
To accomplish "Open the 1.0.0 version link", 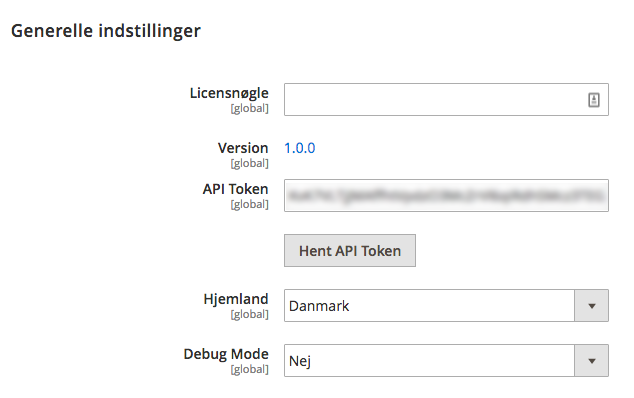I will tap(300, 148).
